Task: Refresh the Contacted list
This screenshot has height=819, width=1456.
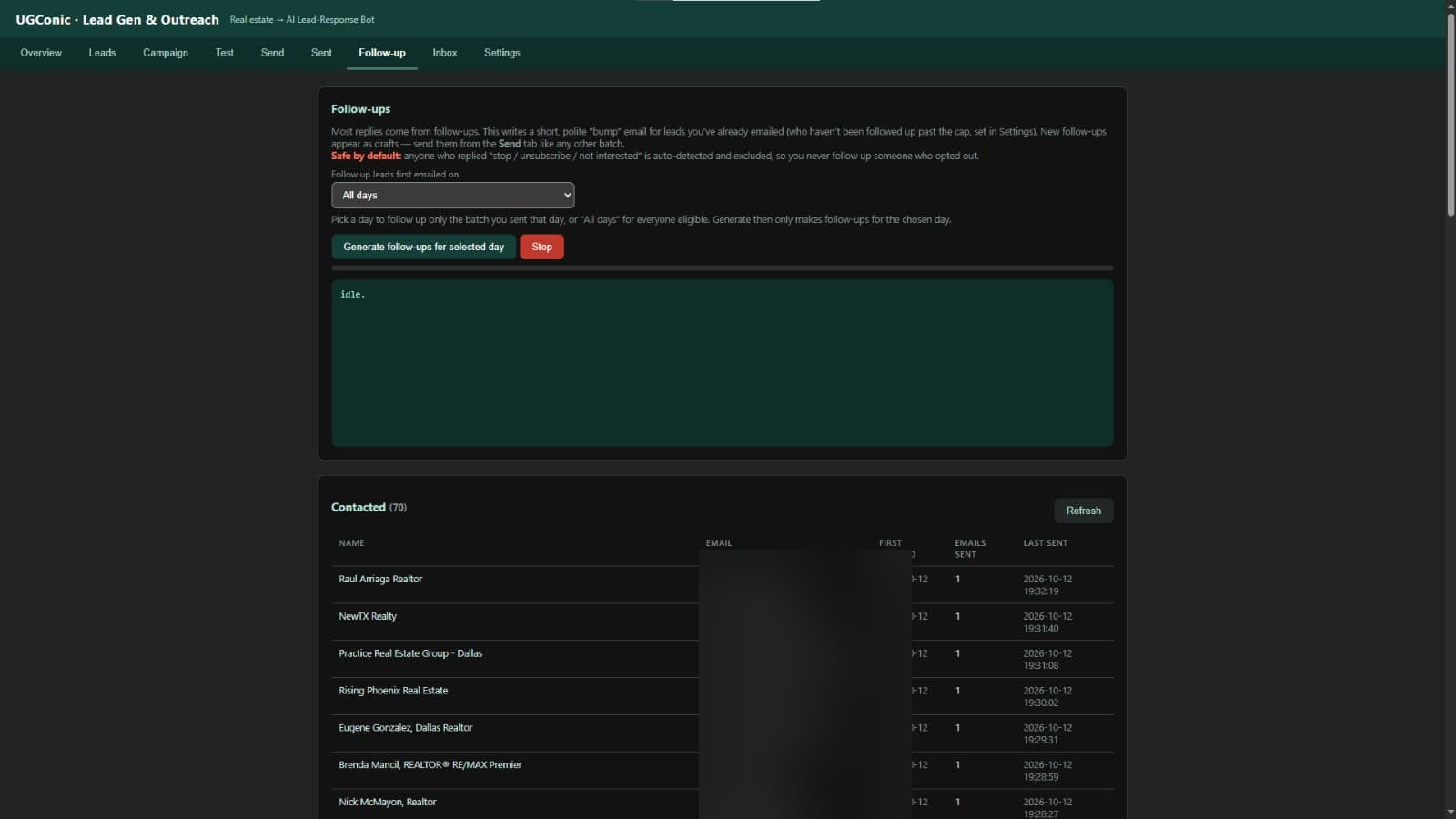Action: click(x=1083, y=511)
